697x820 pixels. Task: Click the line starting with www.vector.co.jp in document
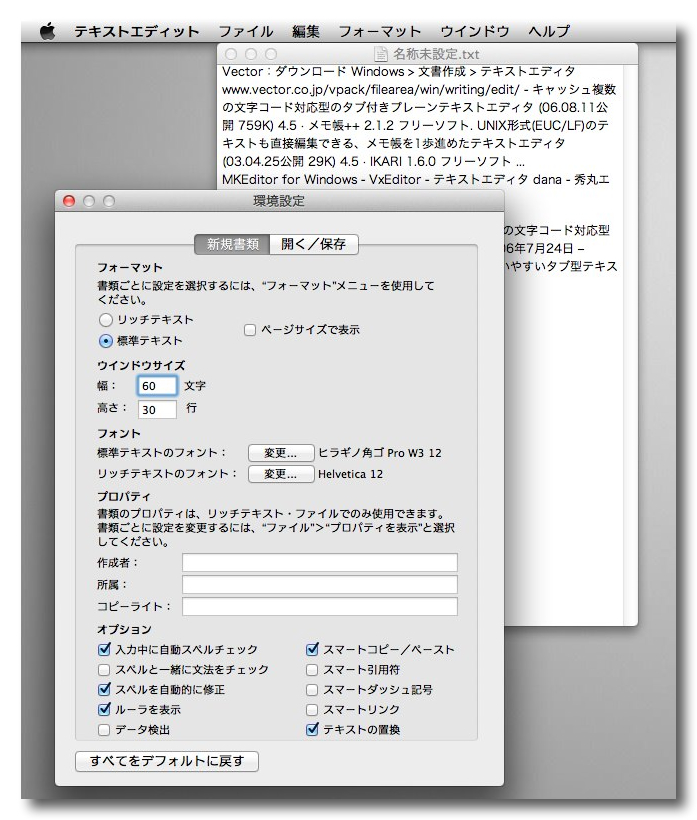[419, 89]
